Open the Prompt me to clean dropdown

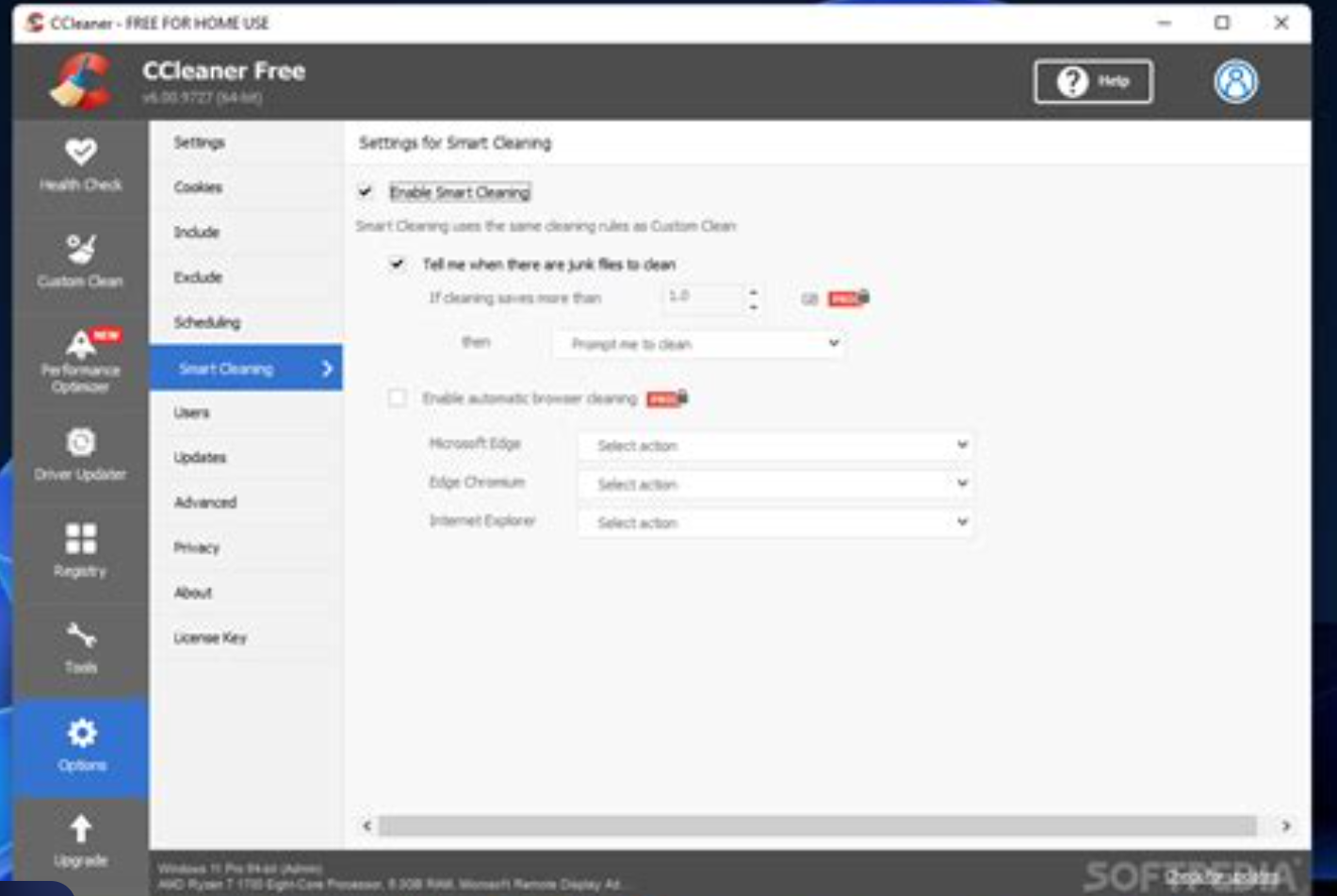point(698,344)
